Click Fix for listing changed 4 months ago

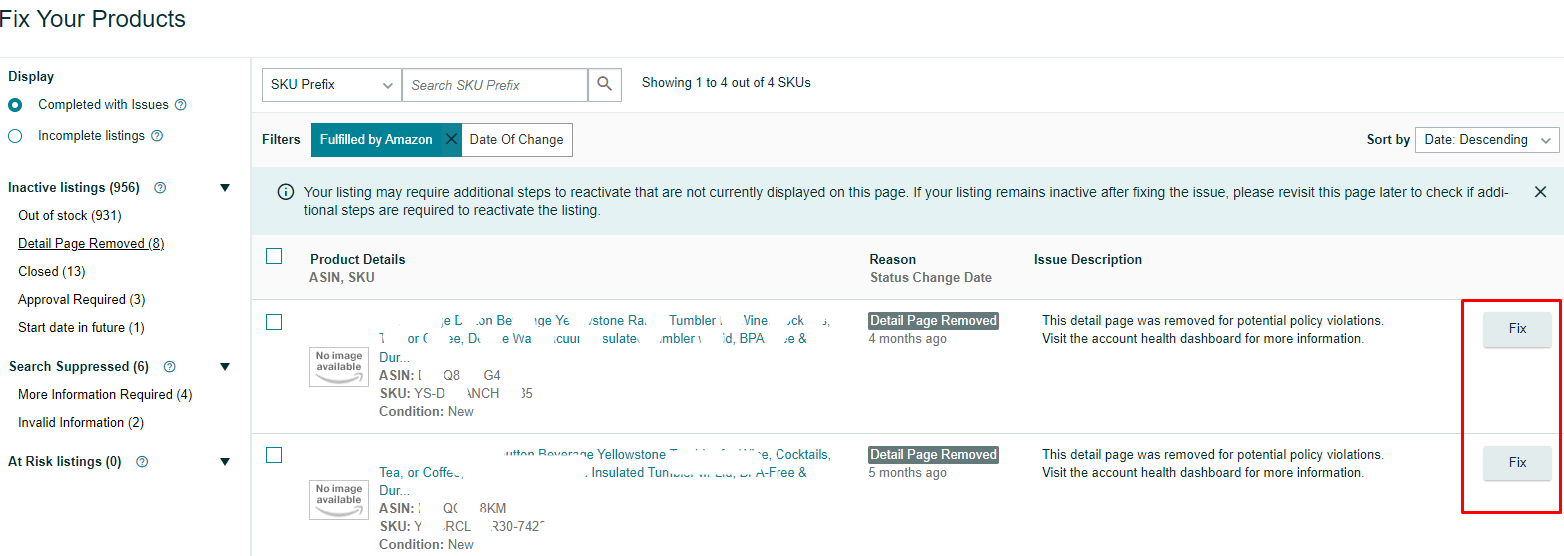click(1517, 329)
